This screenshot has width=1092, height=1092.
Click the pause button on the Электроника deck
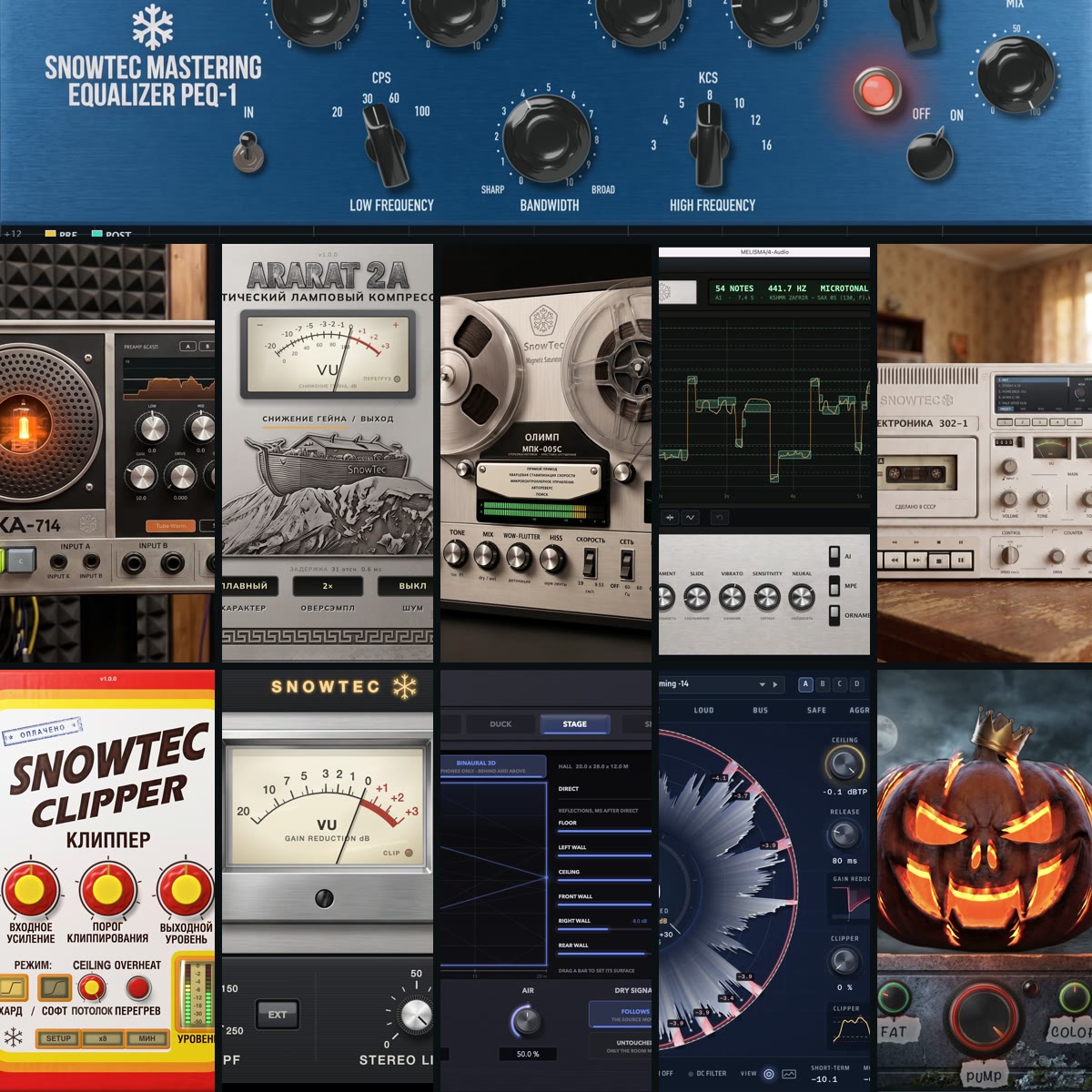pyautogui.click(x=962, y=561)
